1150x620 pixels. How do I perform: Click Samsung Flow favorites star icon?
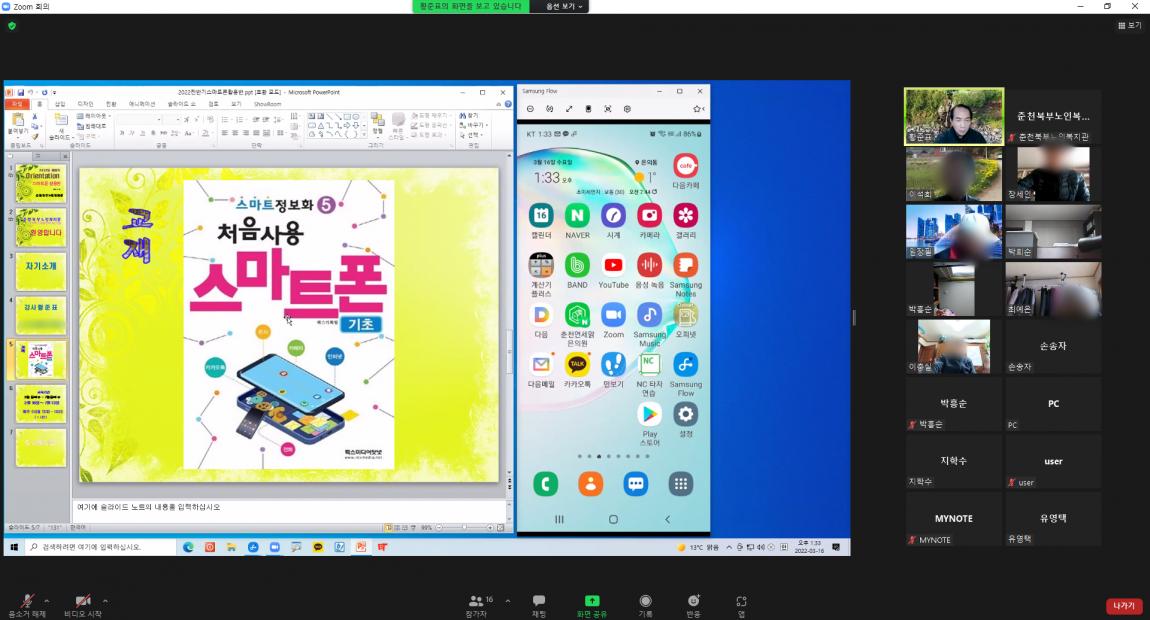click(x=697, y=109)
